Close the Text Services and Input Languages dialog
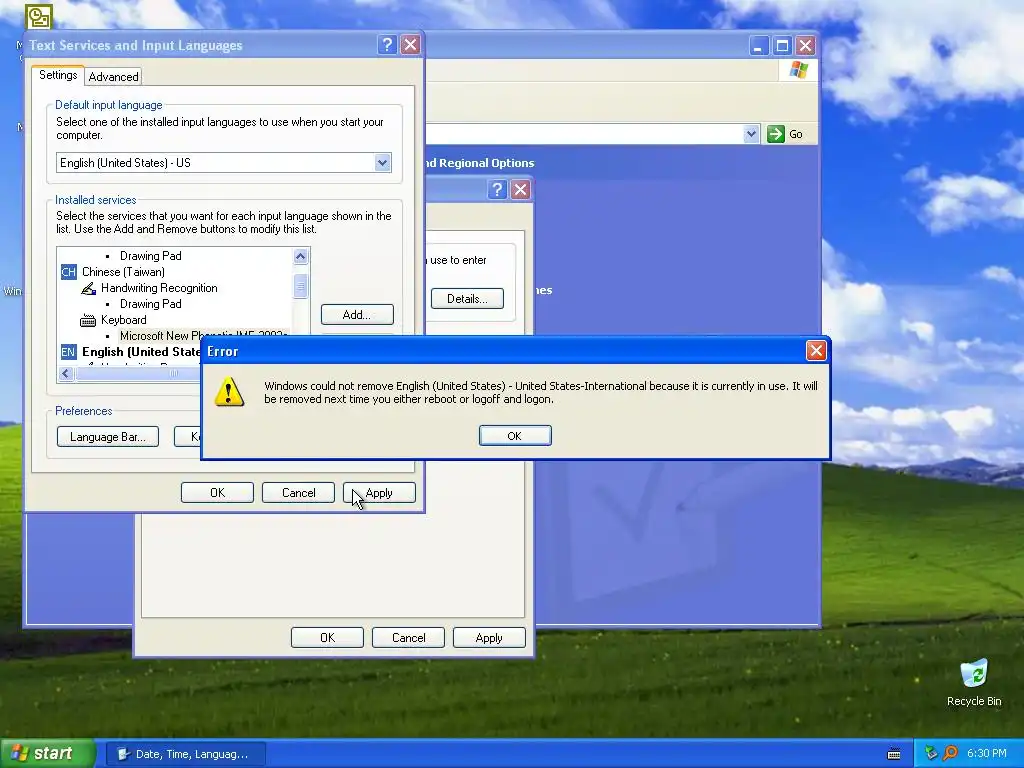The image size is (1024, 768). (410, 44)
